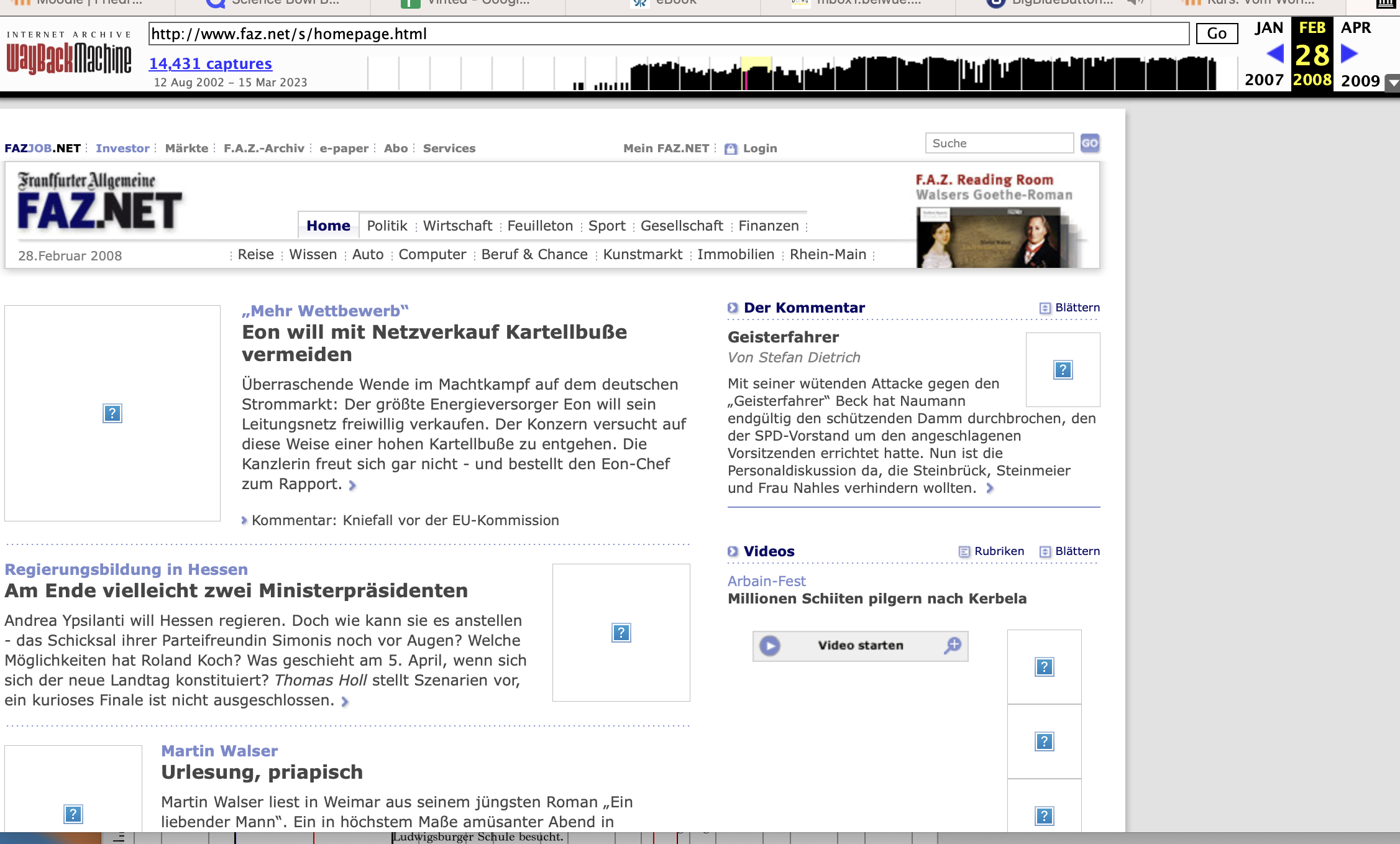Select FEB 28 in the date calendar
Screen dimensions: 1400x844
(1312, 55)
